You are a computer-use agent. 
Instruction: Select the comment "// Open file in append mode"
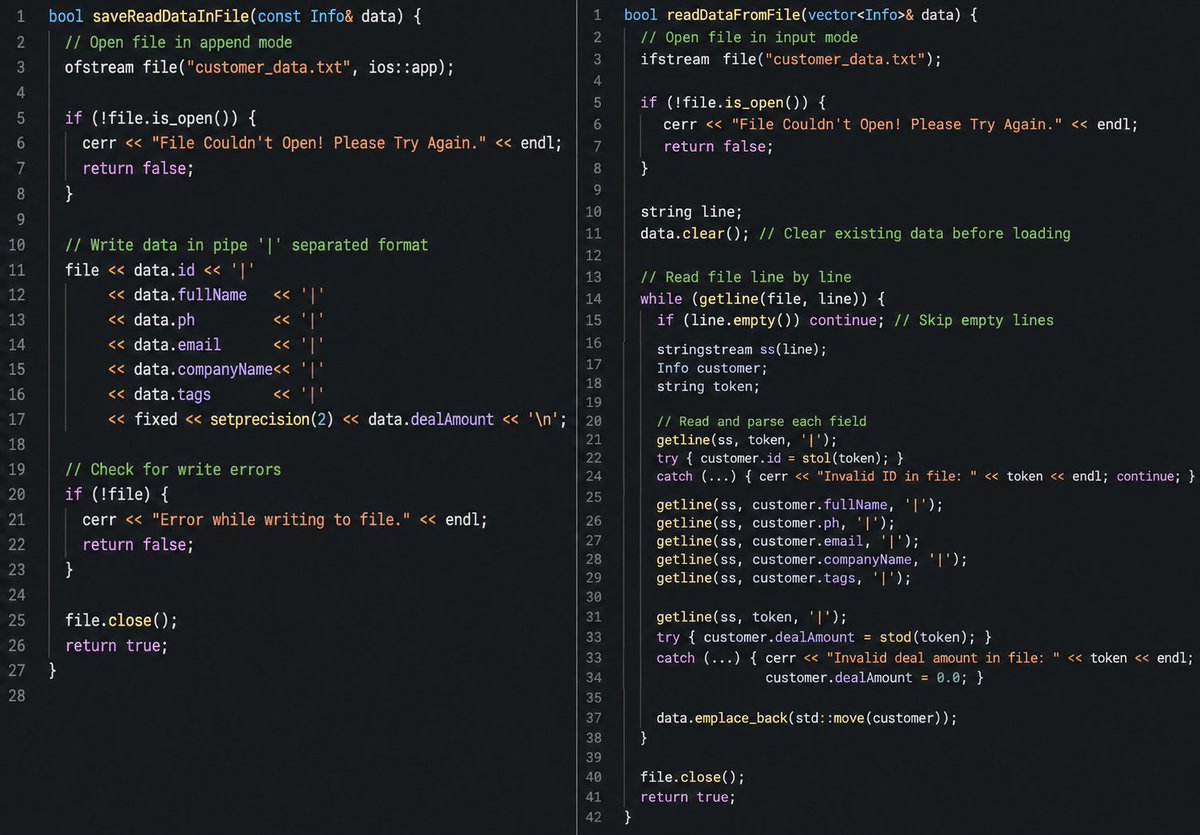(179, 43)
